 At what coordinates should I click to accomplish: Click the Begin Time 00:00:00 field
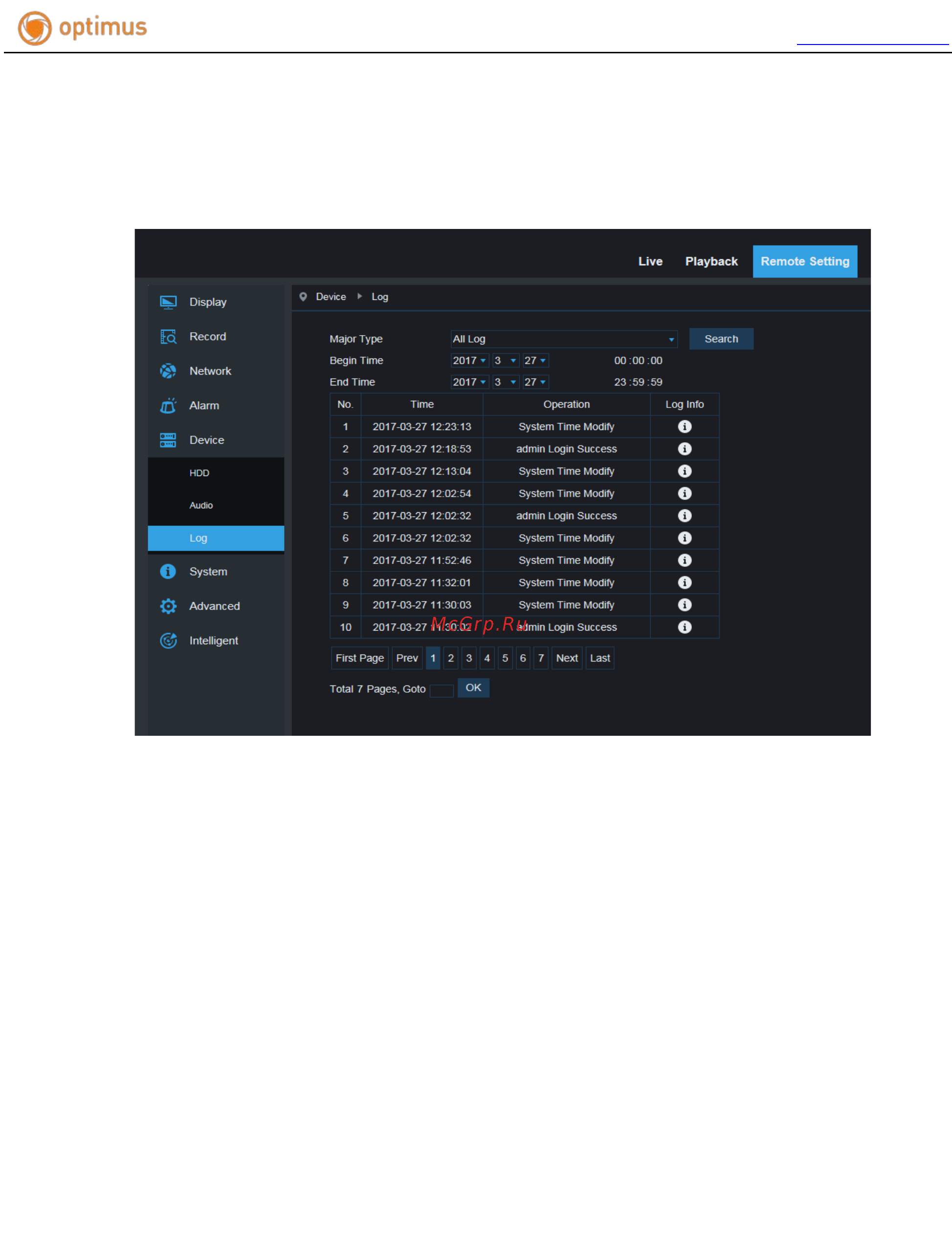tap(638, 361)
